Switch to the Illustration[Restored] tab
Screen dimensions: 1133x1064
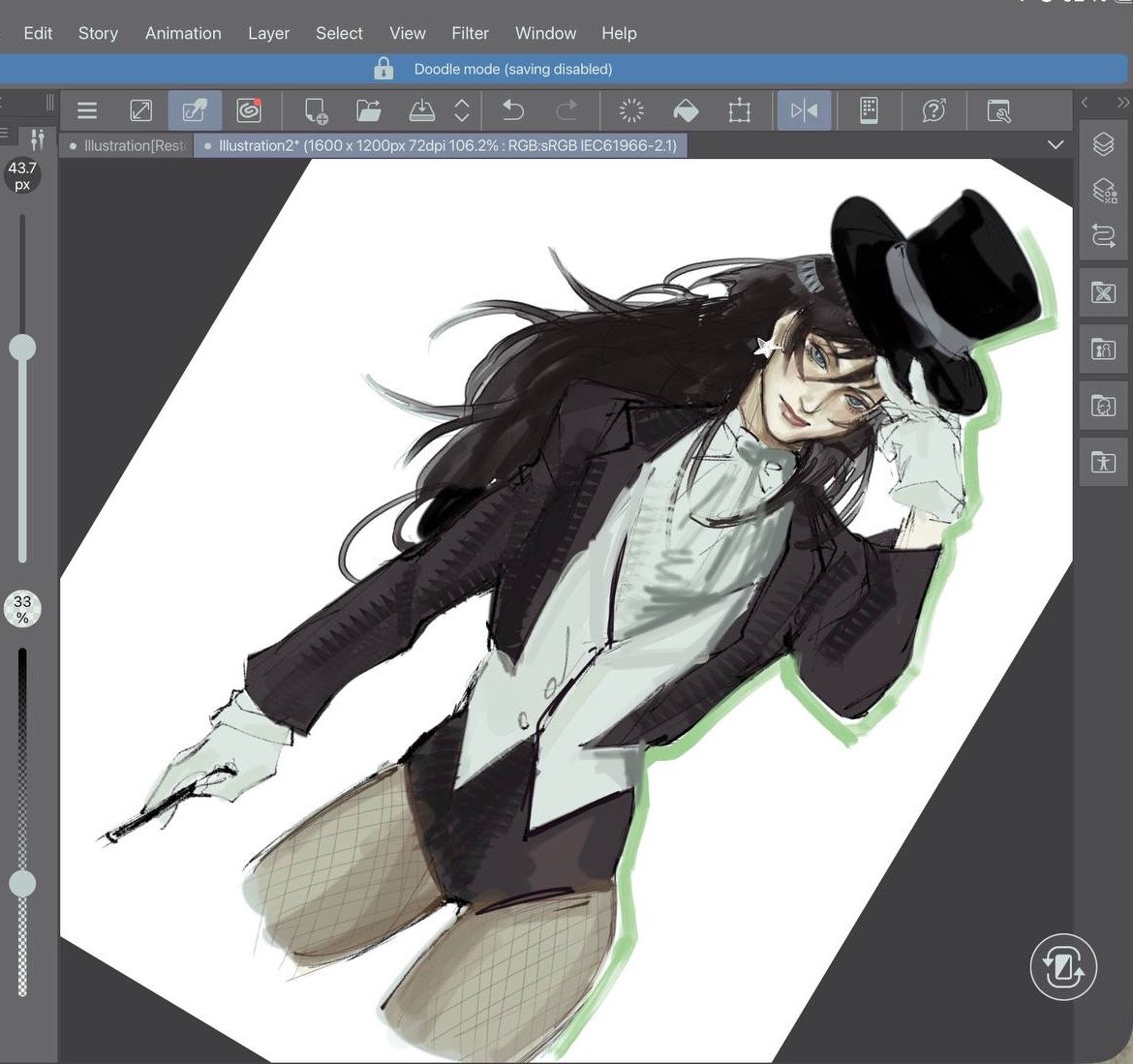coord(128,145)
